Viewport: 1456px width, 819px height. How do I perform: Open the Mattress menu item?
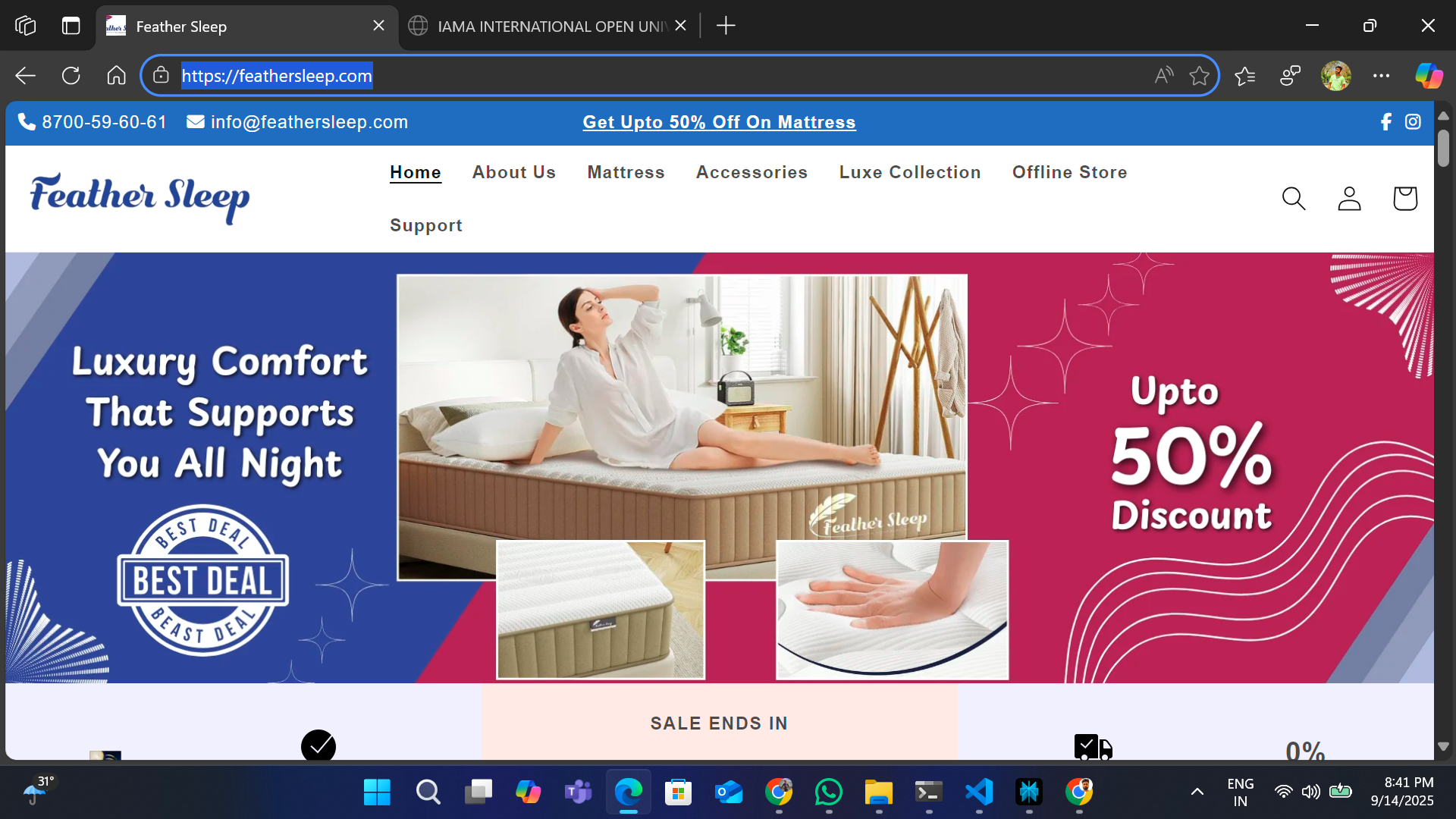pyautogui.click(x=626, y=172)
